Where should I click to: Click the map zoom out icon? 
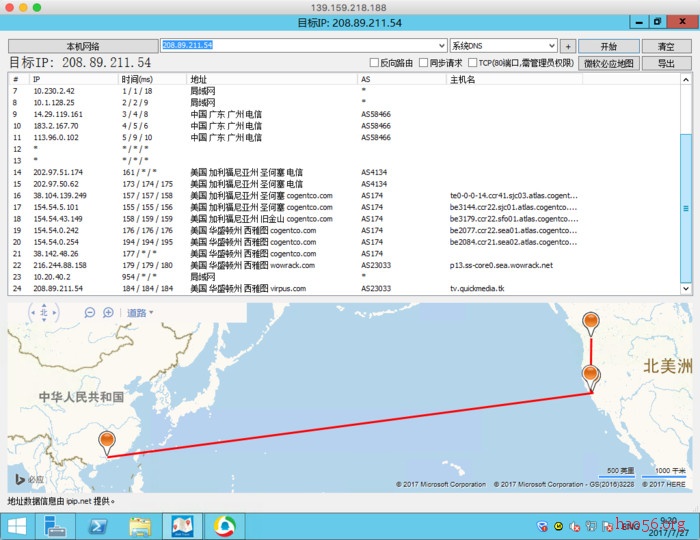point(91,313)
